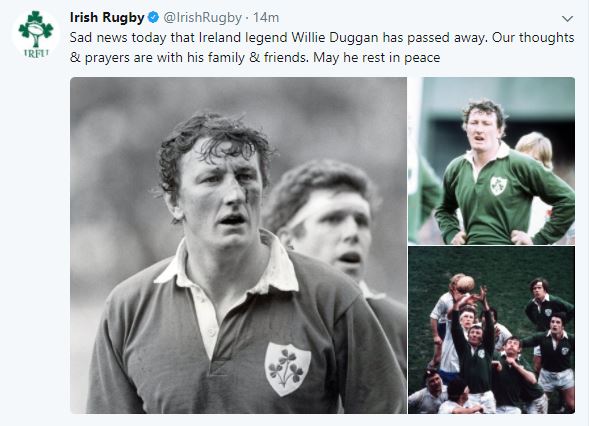Click the rugby ball in the lineout photo
589x426 pixels.
(465, 284)
